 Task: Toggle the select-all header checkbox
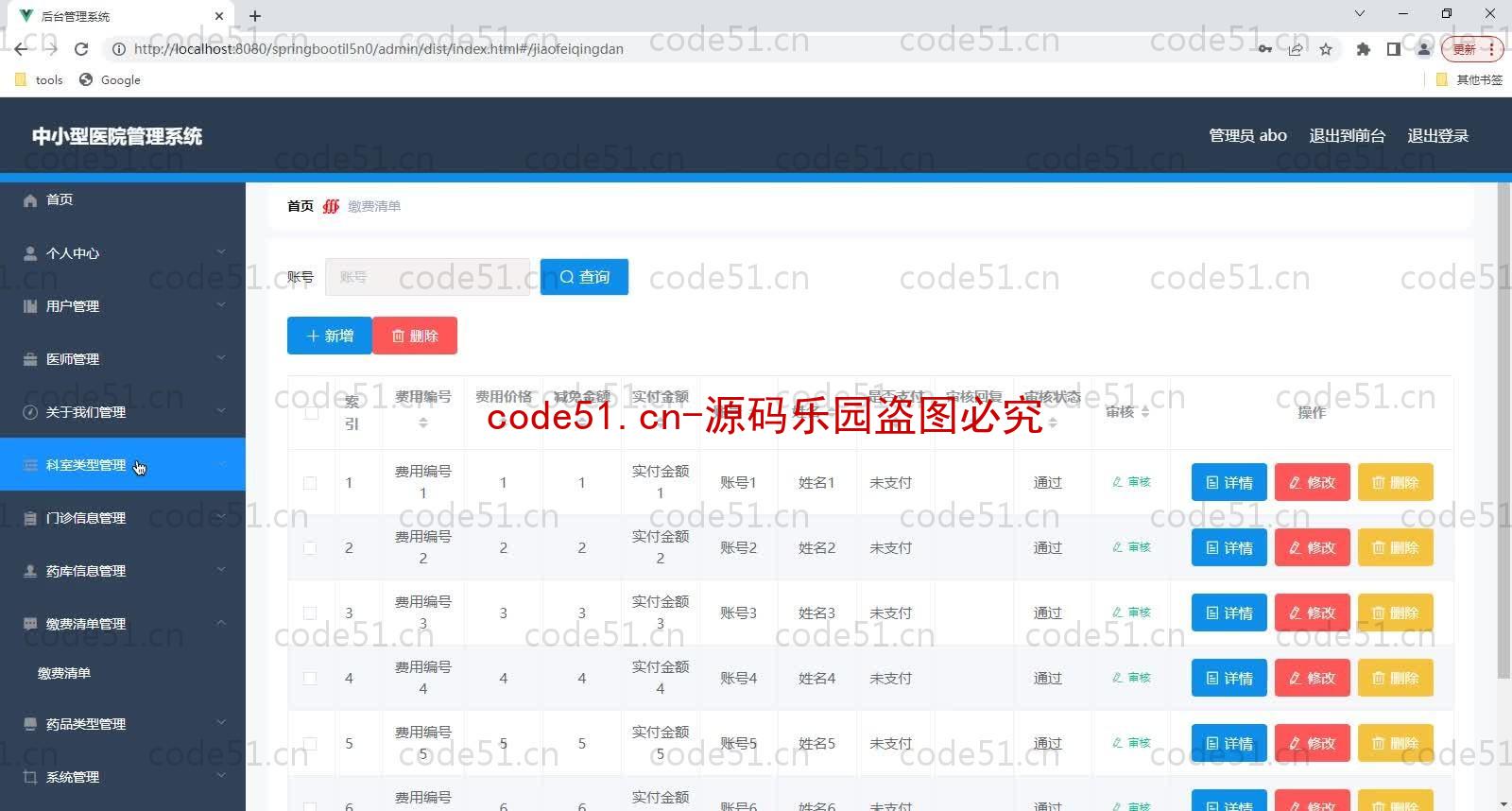click(311, 412)
